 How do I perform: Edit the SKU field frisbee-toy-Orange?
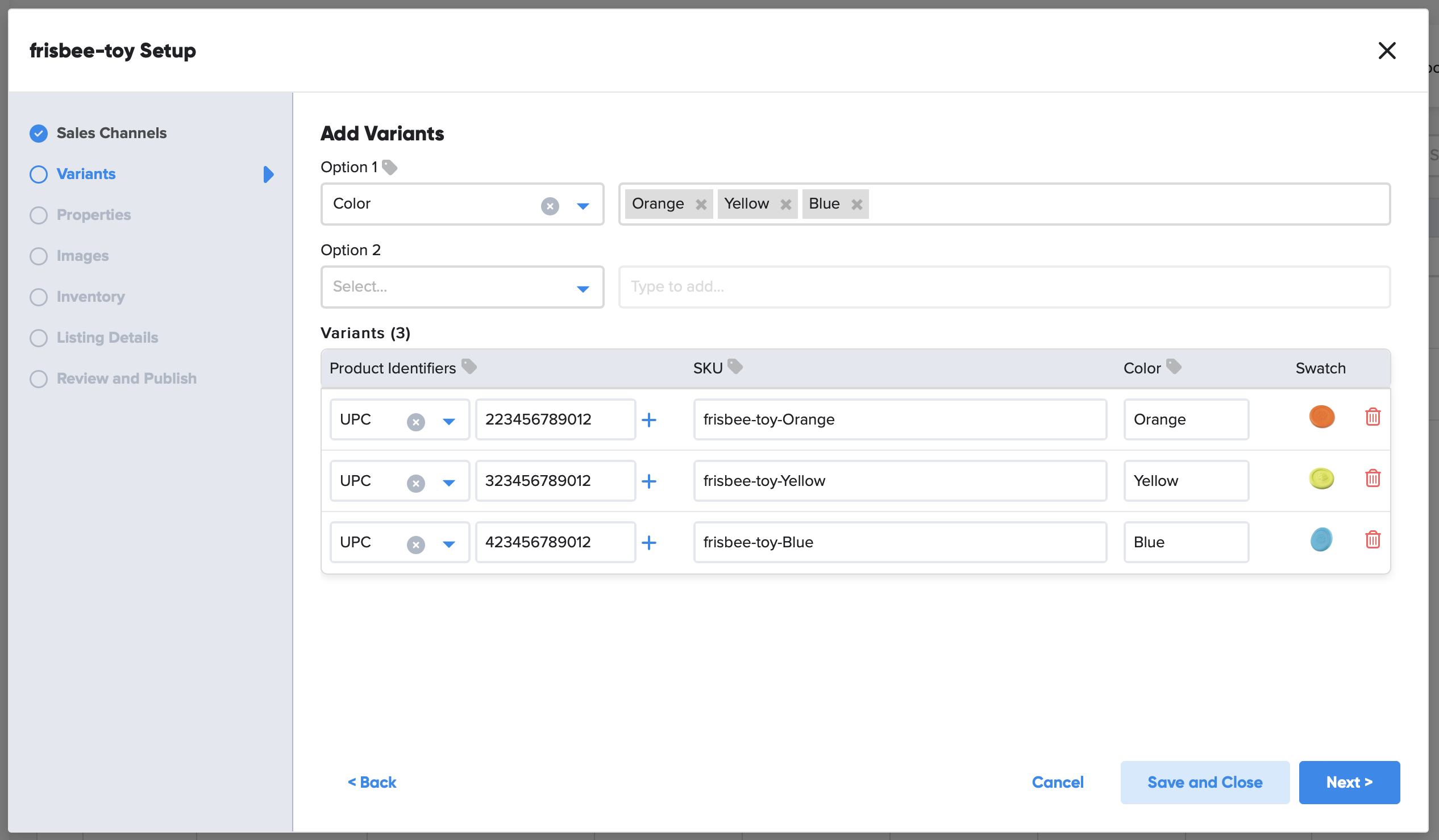pos(900,419)
